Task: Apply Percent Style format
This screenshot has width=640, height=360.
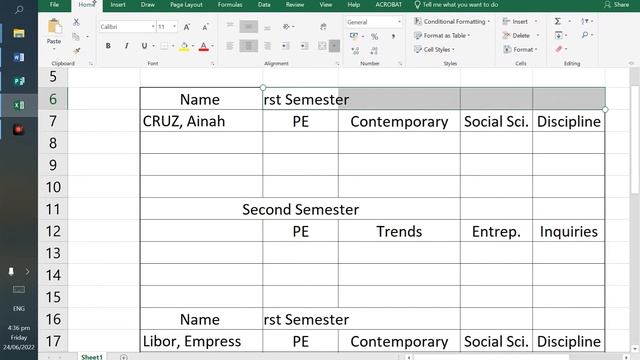Action: [375, 37]
